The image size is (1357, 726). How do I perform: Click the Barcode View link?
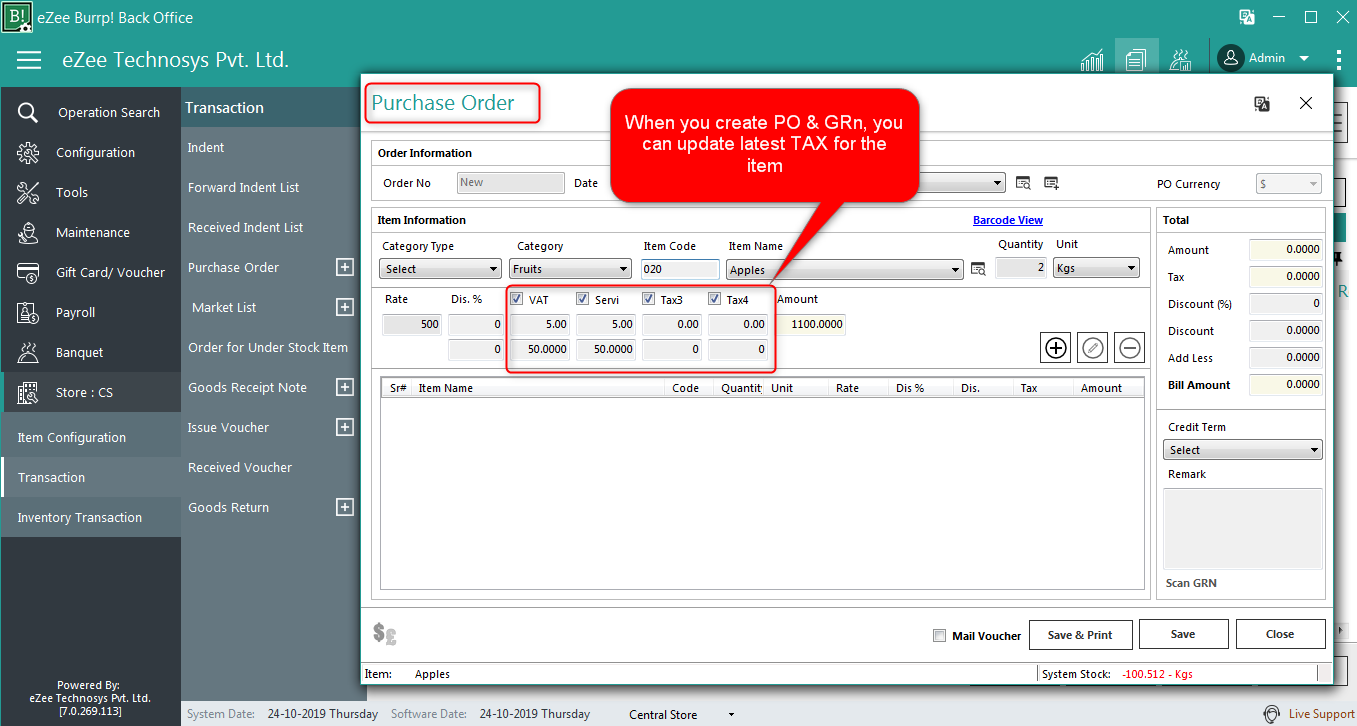coord(1008,220)
